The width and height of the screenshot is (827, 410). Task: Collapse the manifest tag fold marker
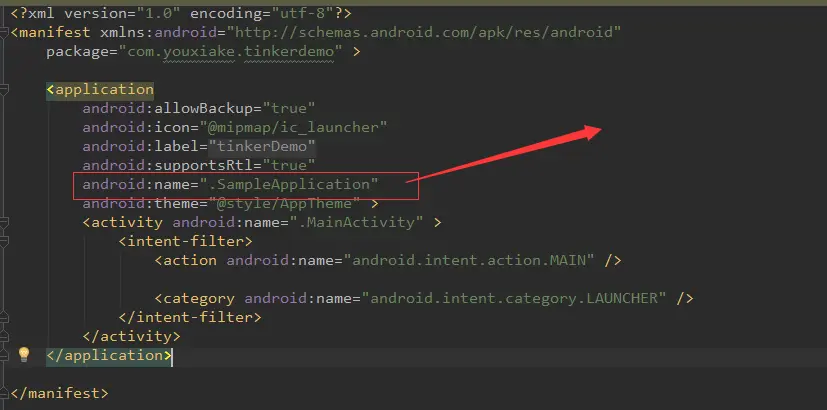[x=4, y=33]
